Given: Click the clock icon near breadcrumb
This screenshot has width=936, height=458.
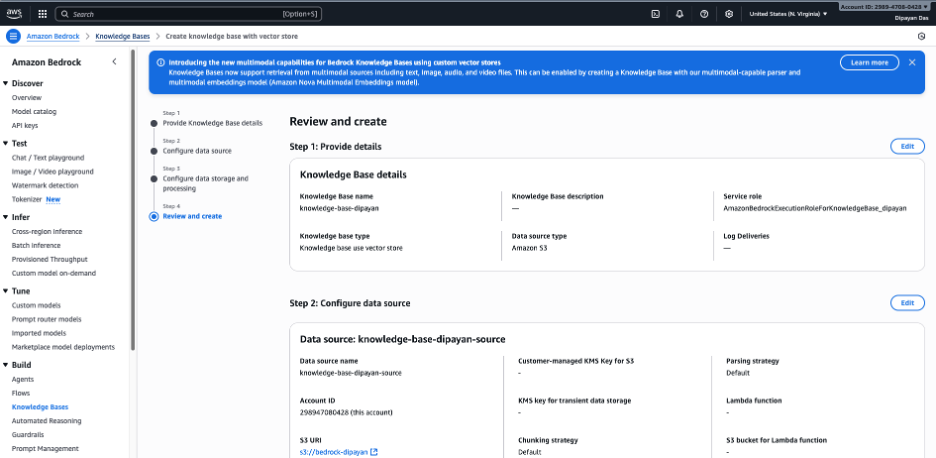Looking at the screenshot, I should pyautogui.click(x=921, y=36).
